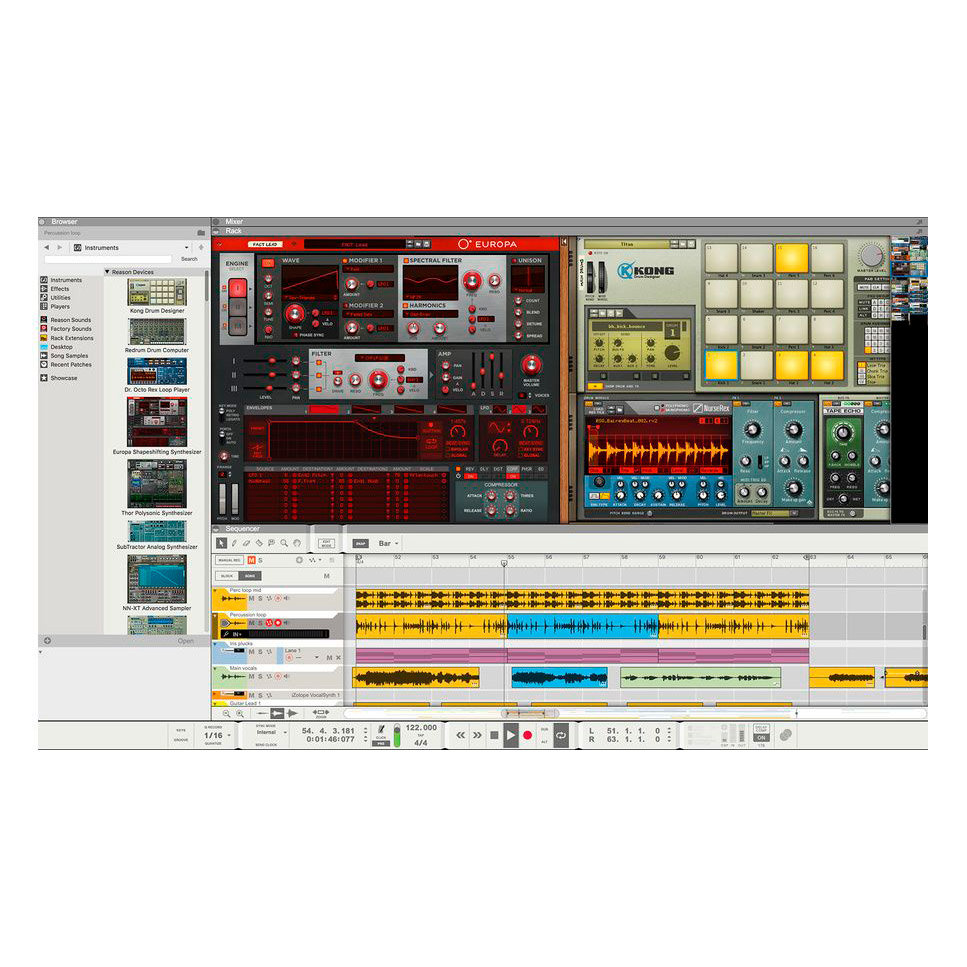The width and height of the screenshot is (967, 967).
Task: Open Song Samples in Browser sidebar
Action: (64, 355)
